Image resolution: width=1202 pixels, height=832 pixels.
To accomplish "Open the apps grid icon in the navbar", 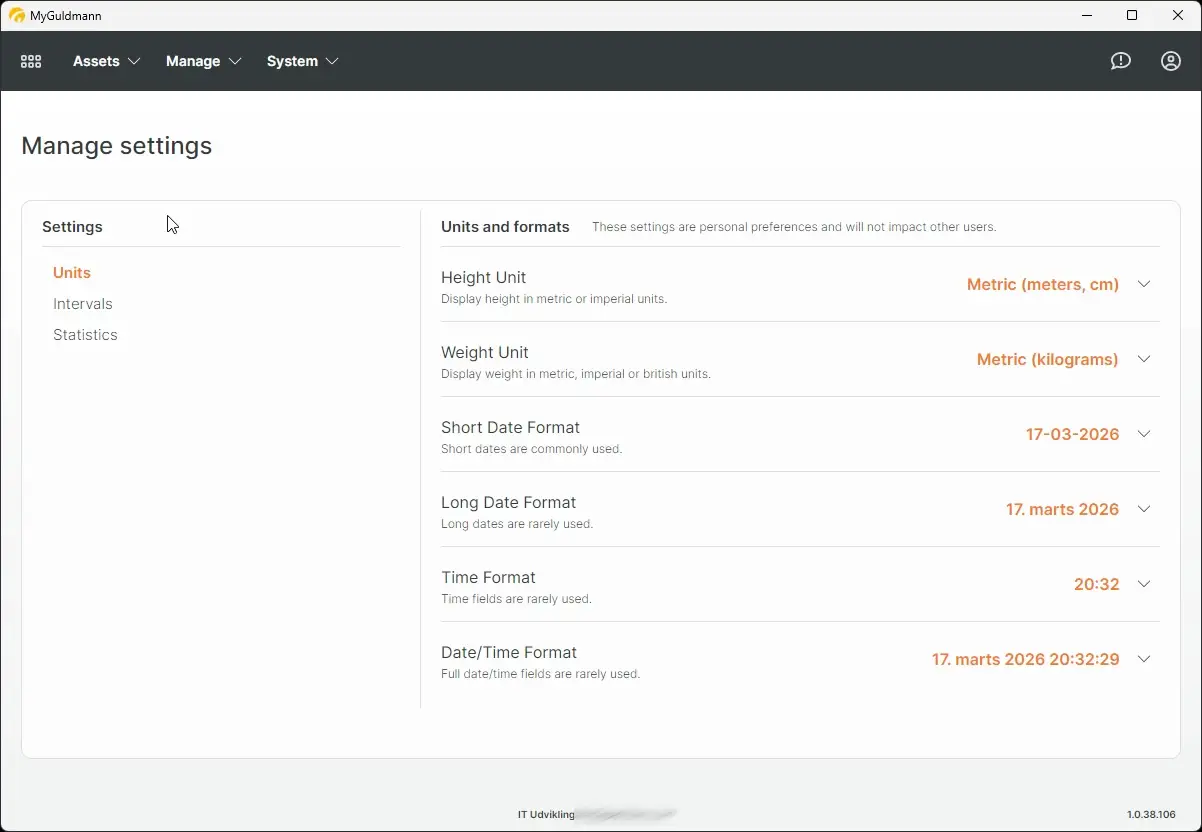I will tap(30, 61).
